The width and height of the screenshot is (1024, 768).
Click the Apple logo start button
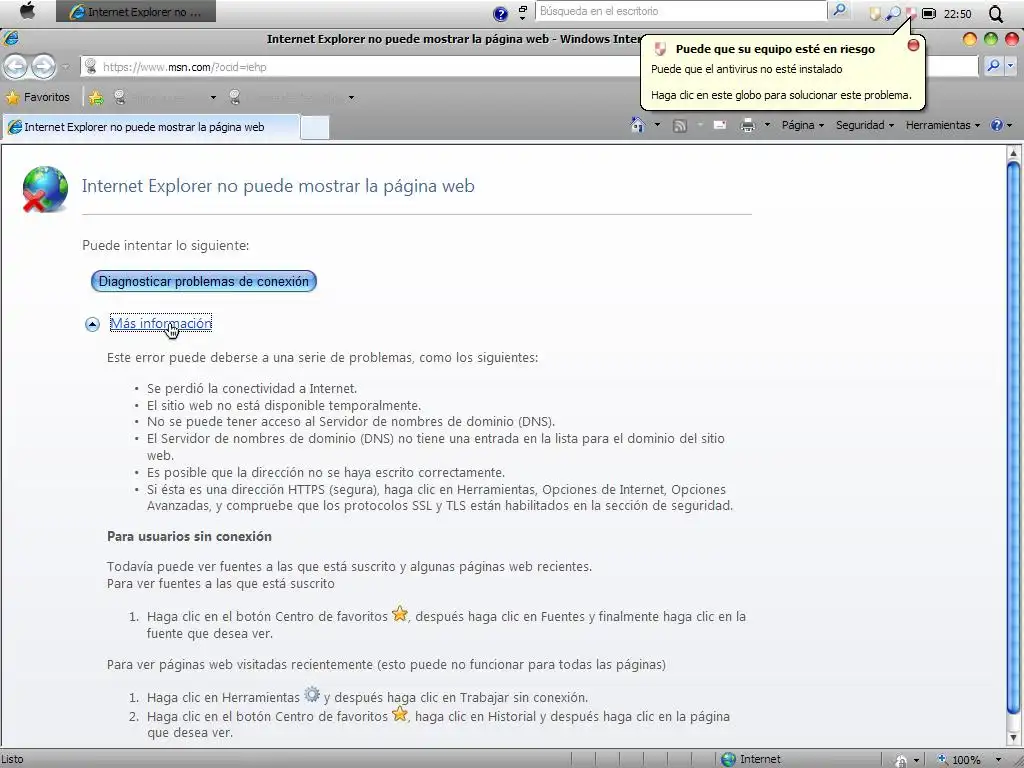(27, 11)
